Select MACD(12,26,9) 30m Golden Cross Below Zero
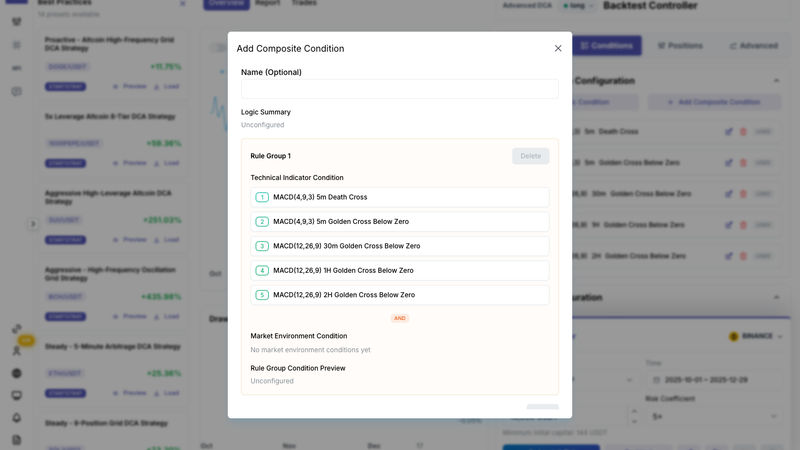 click(x=399, y=246)
